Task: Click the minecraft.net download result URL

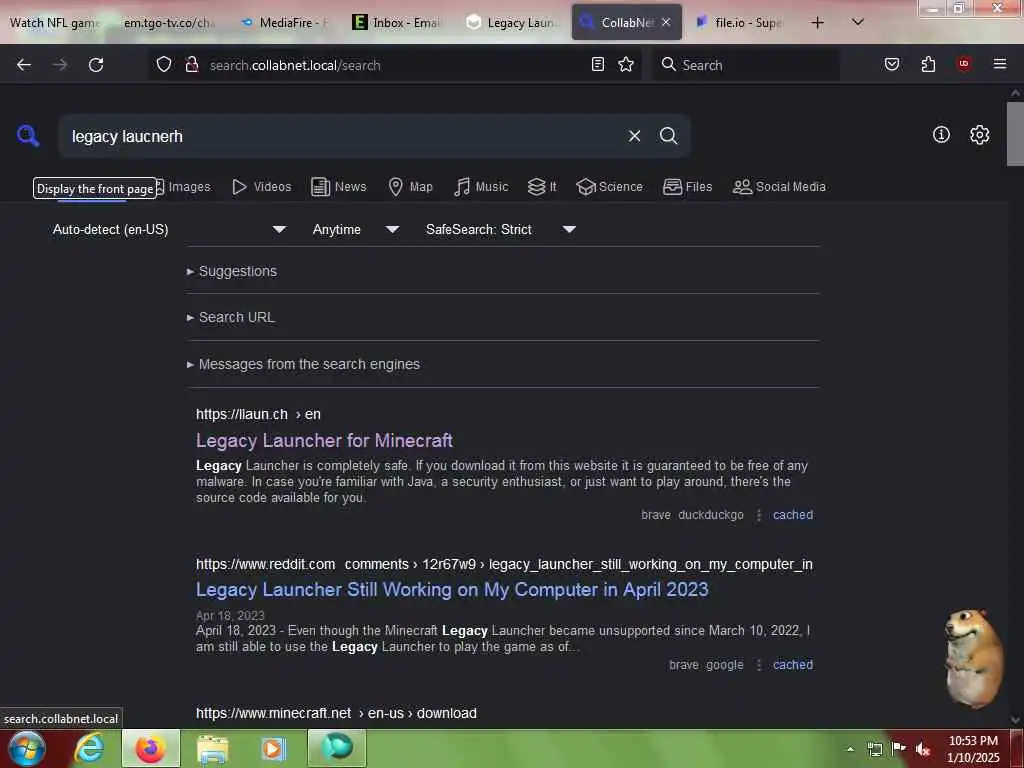Action: click(336, 713)
